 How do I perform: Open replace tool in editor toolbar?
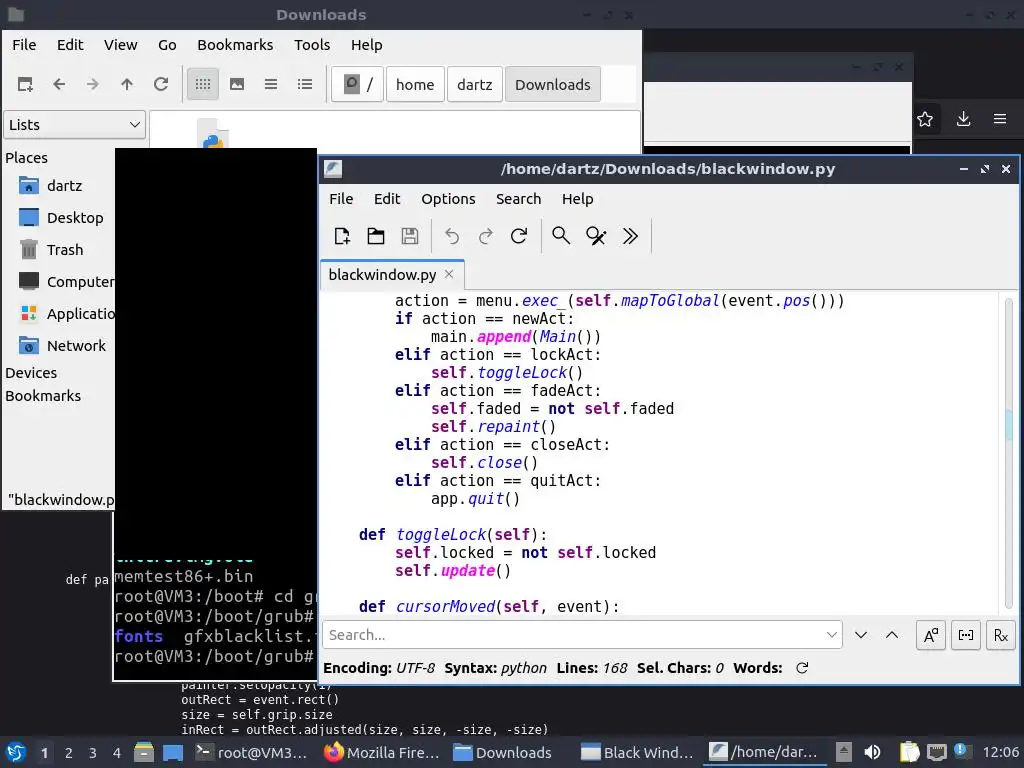tap(596, 236)
